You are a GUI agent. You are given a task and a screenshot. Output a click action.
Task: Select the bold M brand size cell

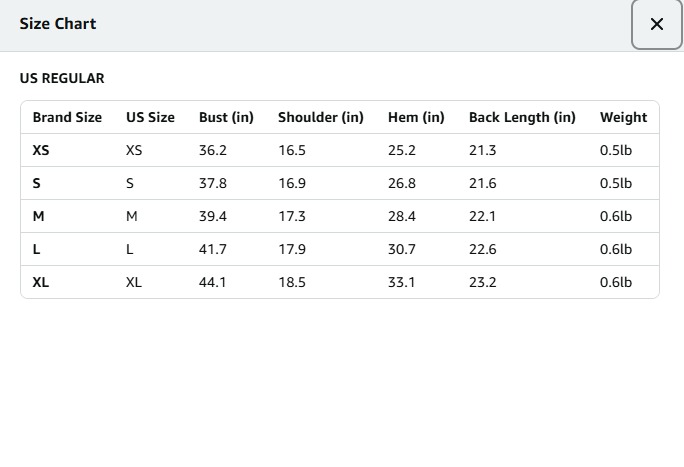pyautogui.click(x=38, y=216)
